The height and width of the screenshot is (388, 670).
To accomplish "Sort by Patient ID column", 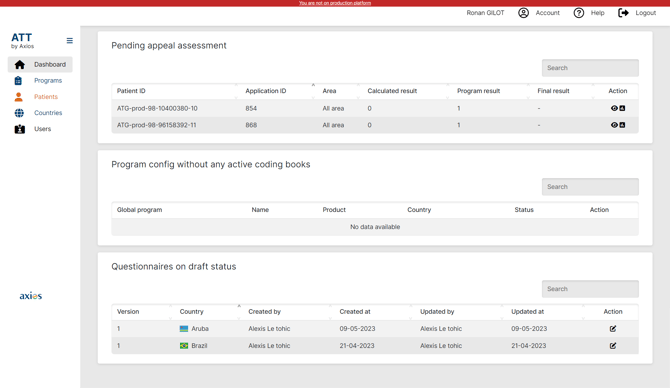I will 131,91.
